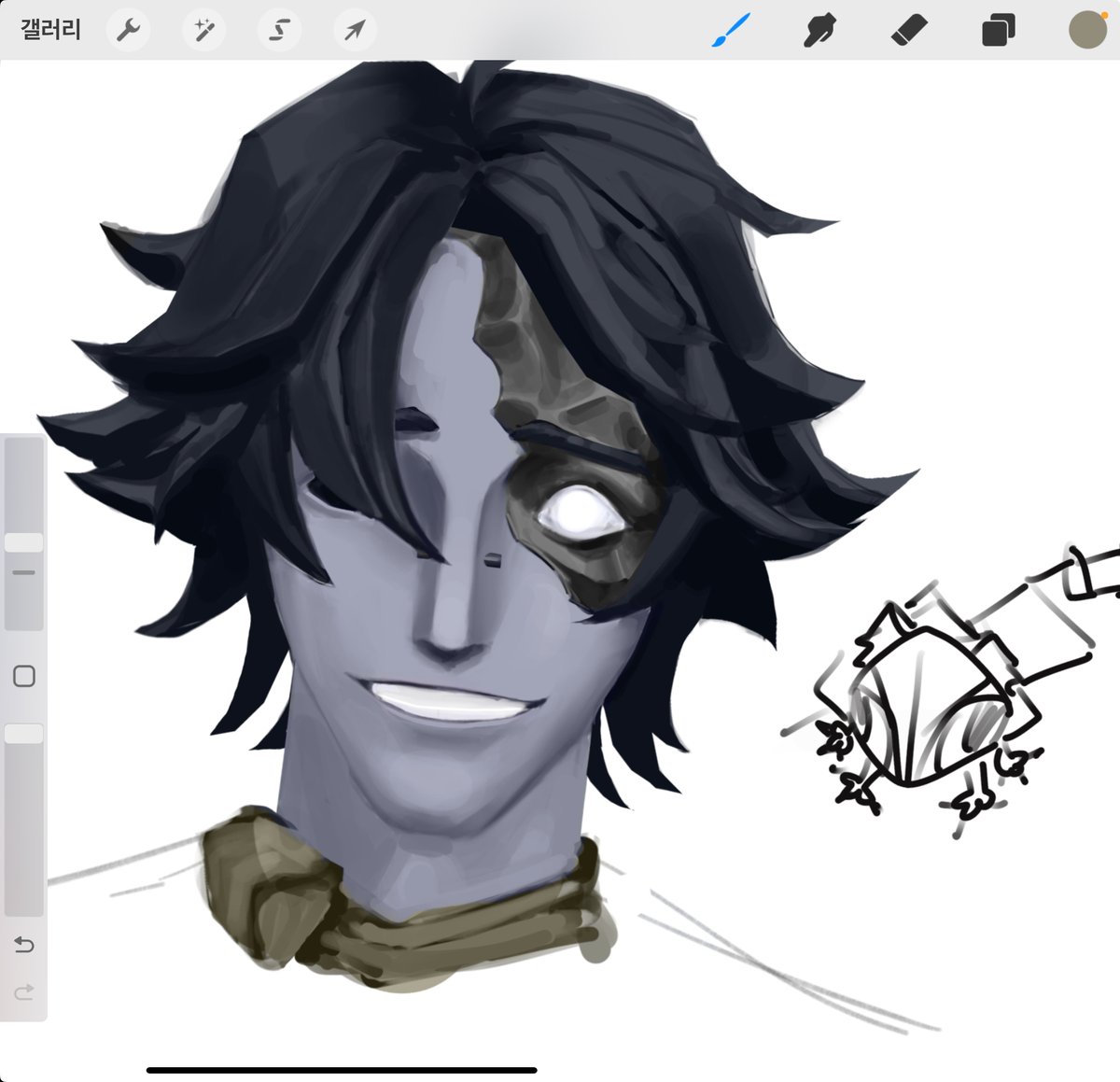Tap the Layers stack icon again
This screenshot has width=1120, height=1082.
click(997, 29)
